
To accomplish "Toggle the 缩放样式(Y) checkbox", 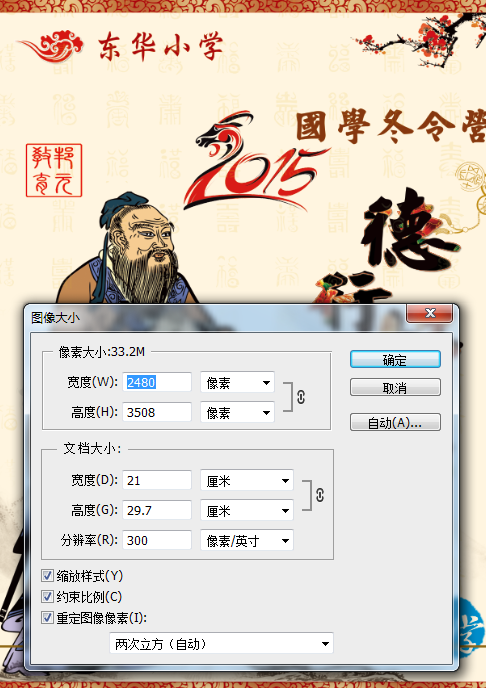I will pyautogui.click(x=47, y=576).
